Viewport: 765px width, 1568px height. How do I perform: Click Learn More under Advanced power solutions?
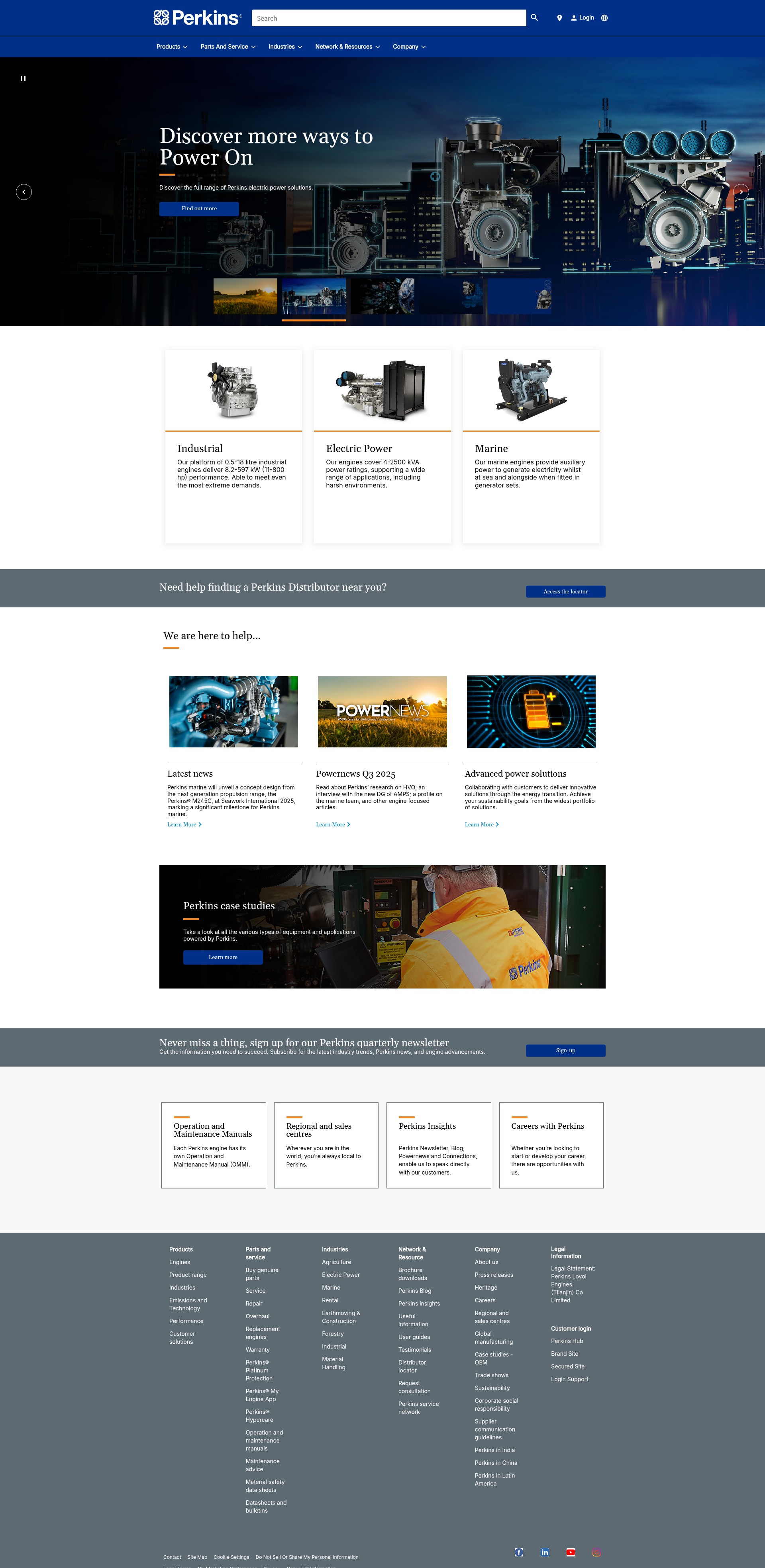tap(481, 825)
